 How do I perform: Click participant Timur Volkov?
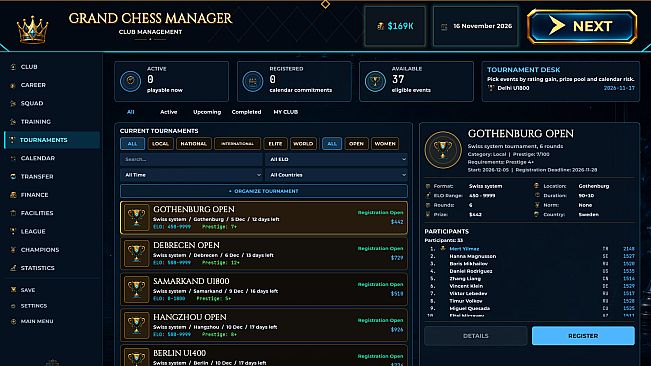point(466,301)
